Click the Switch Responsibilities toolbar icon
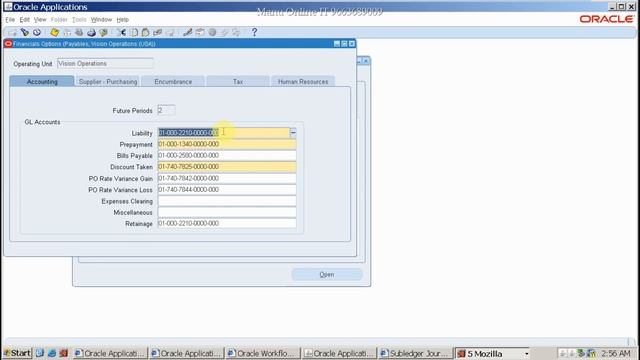The height and width of the screenshot is (360, 640). click(79, 32)
